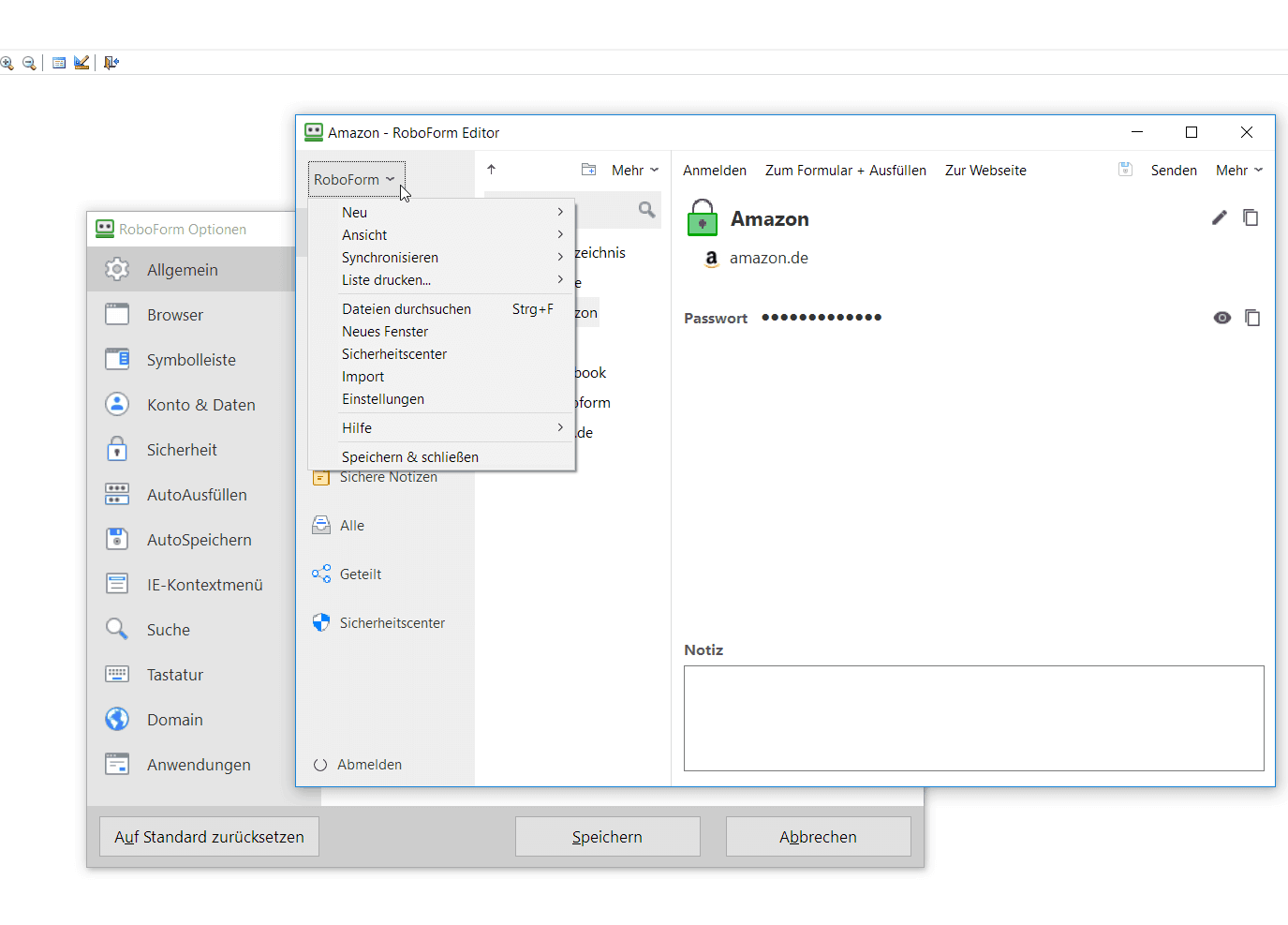The height and width of the screenshot is (925, 1288).
Task: Click the Konto & Daten person icon
Action: [117, 404]
